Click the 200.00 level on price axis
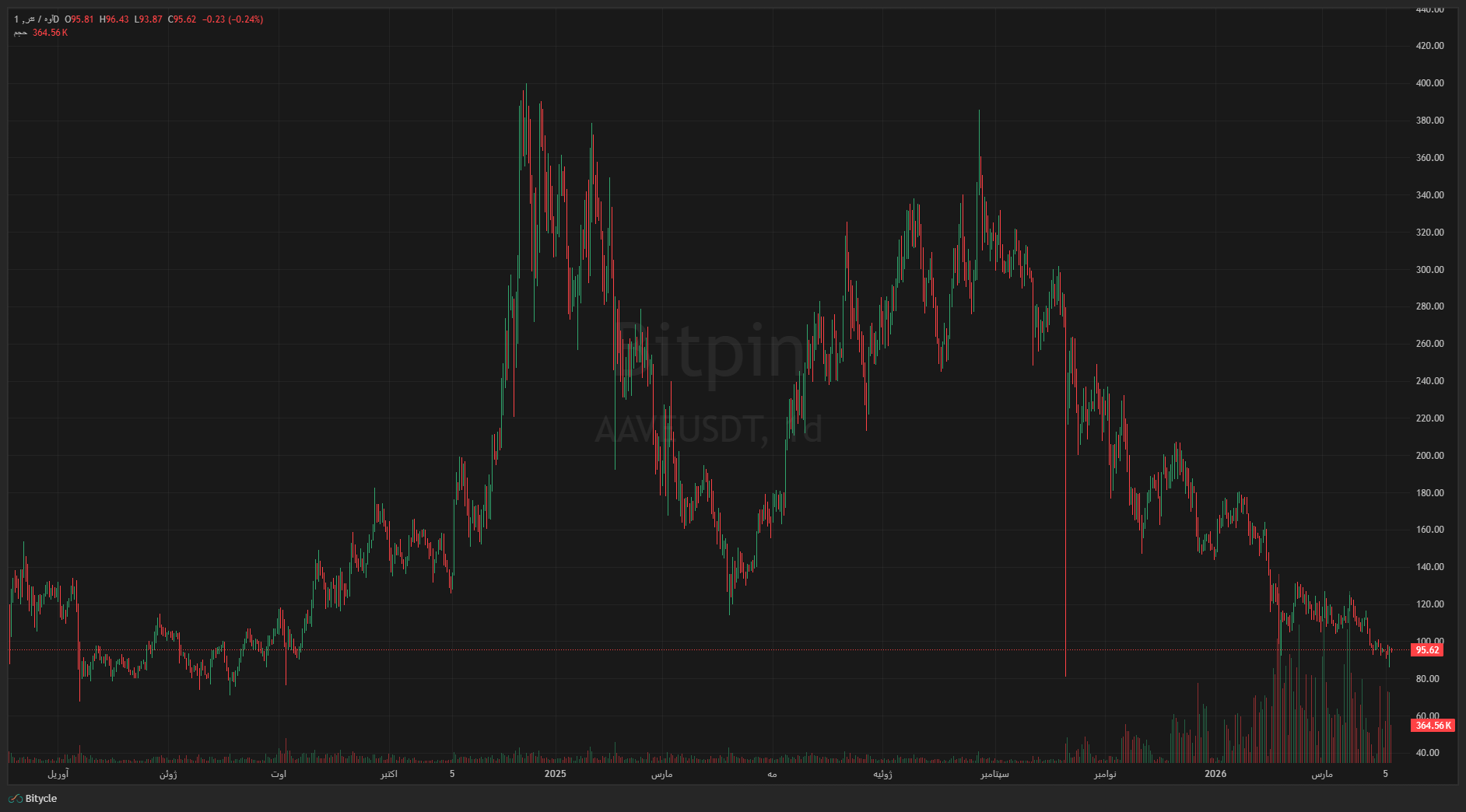1466x812 pixels. pyautogui.click(x=1429, y=456)
